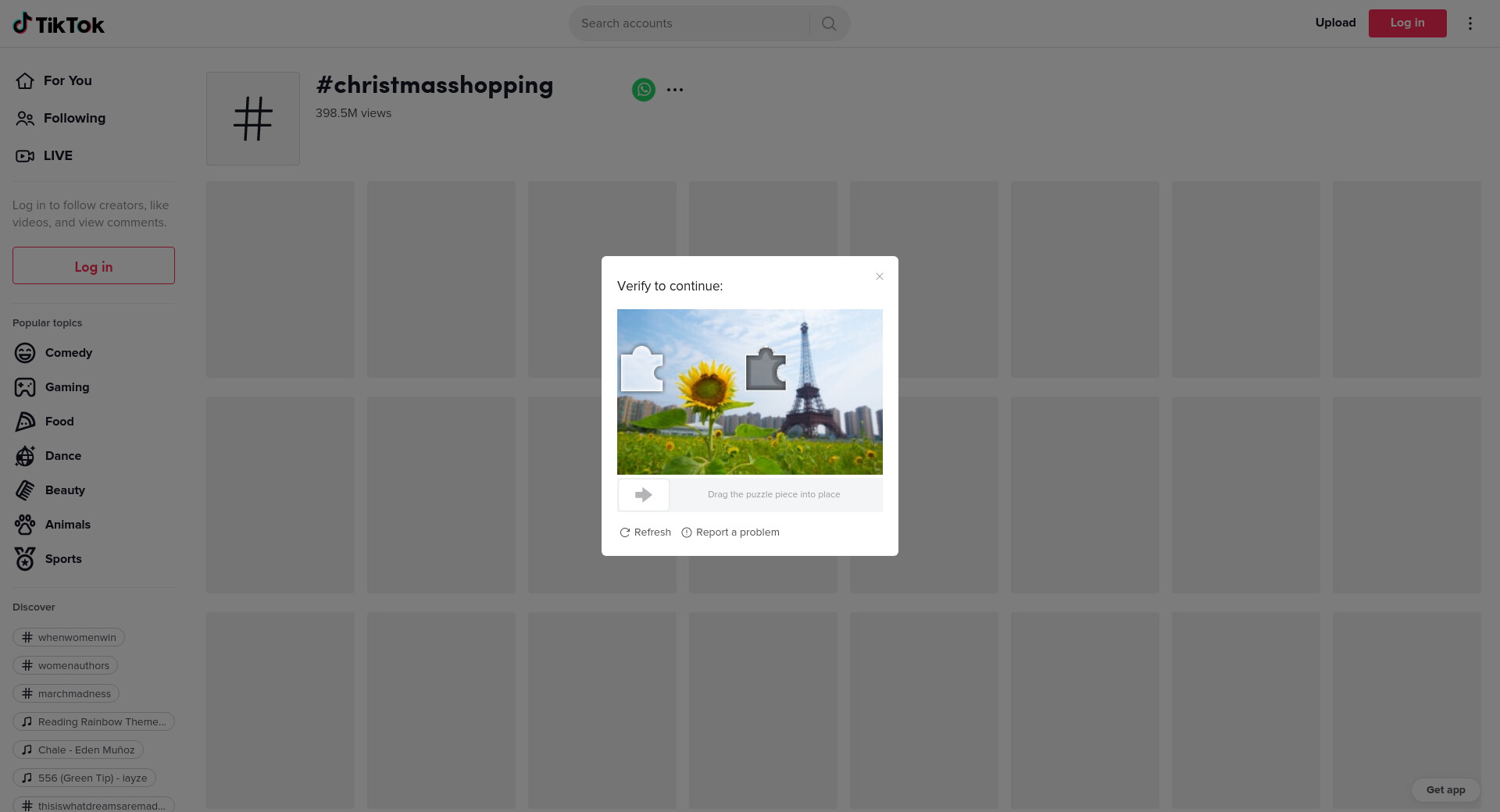Open the Following feed
The width and height of the screenshot is (1500, 812).
(74, 118)
